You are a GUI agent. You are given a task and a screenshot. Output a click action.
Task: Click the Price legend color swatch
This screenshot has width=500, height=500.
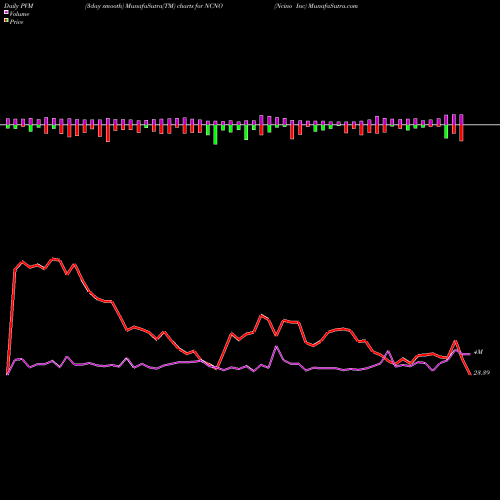pyautogui.click(x=6, y=21)
